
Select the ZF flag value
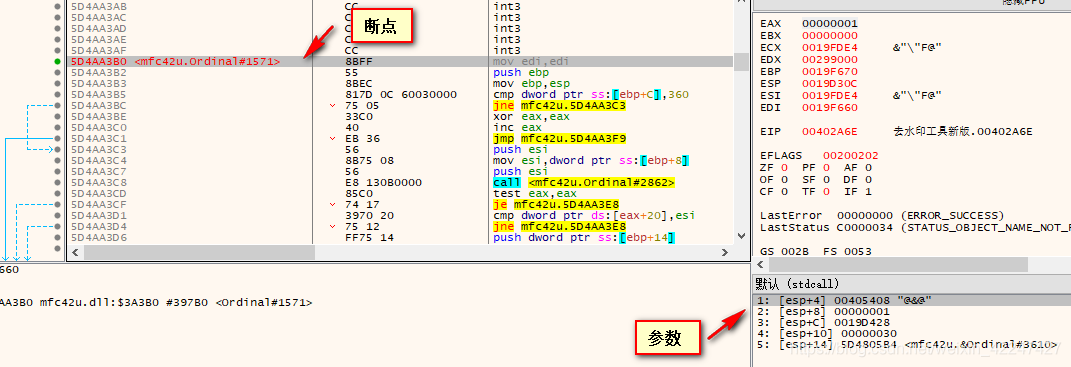785,167
